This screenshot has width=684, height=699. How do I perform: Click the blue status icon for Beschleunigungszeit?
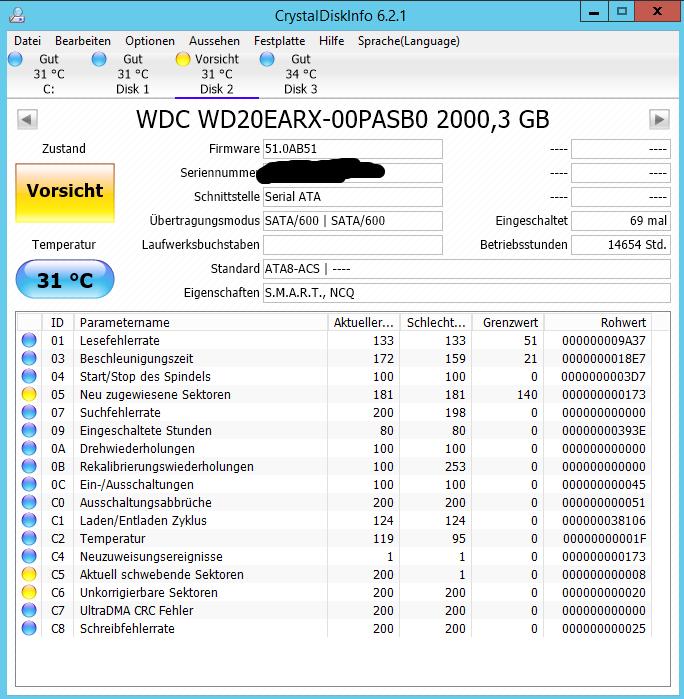29,358
